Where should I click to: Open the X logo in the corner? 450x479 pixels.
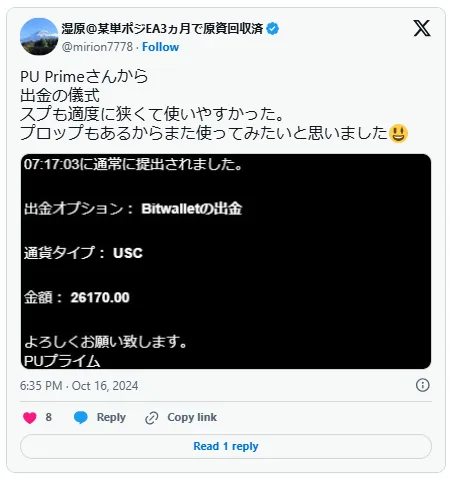click(422, 28)
